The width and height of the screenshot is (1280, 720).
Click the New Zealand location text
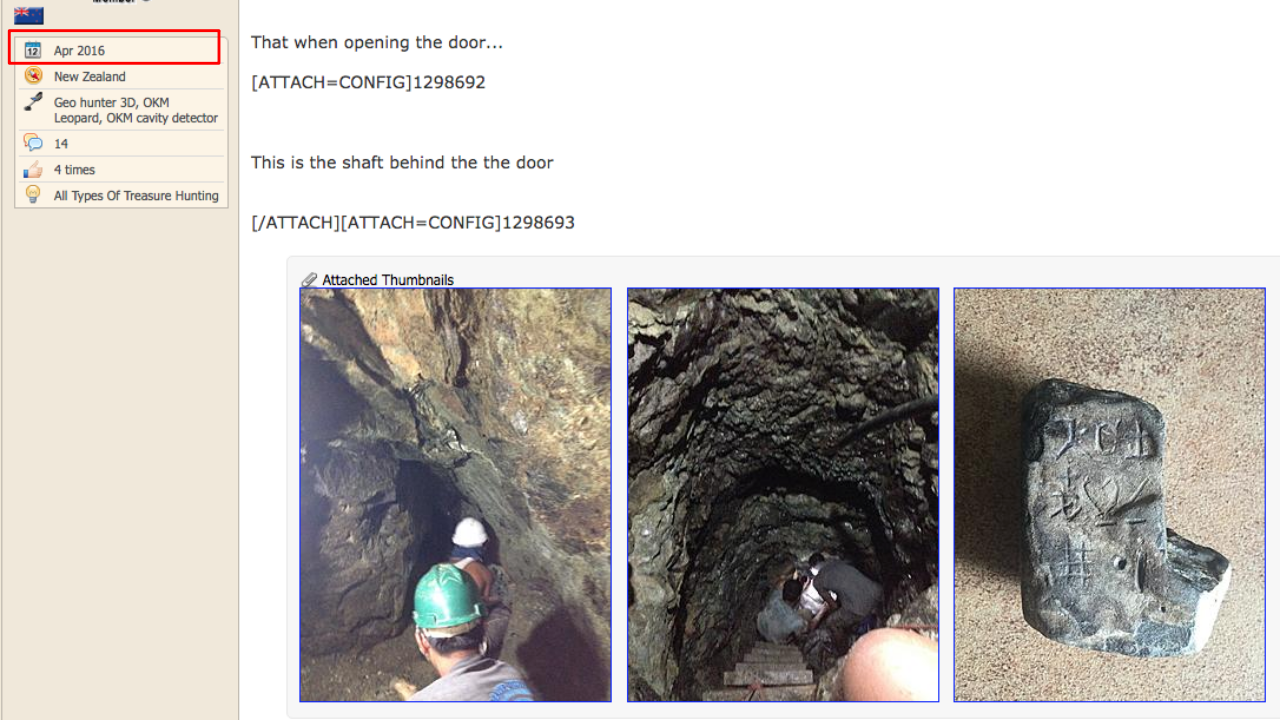(90, 76)
